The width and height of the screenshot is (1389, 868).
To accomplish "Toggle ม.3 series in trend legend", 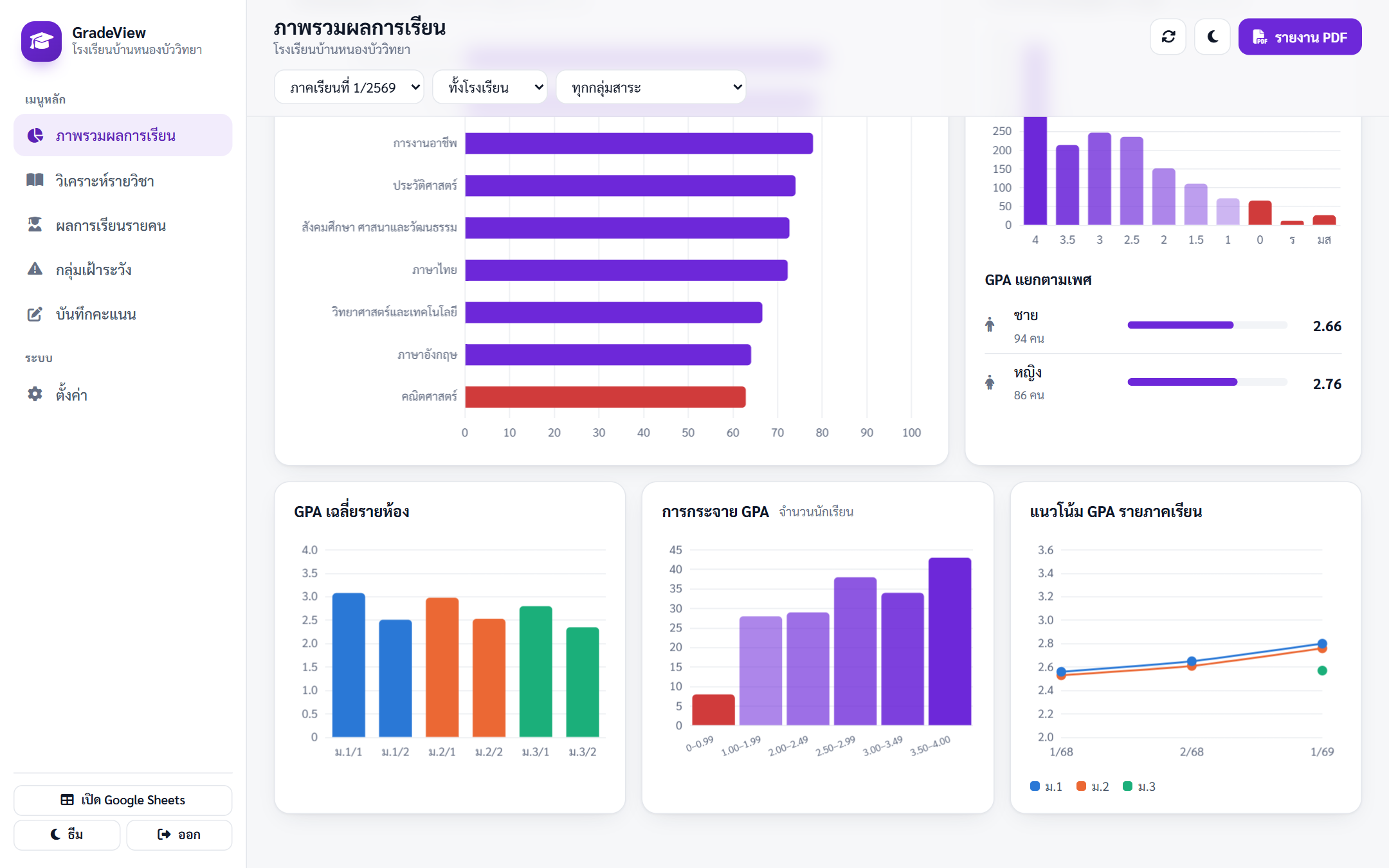I will [1139, 786].
